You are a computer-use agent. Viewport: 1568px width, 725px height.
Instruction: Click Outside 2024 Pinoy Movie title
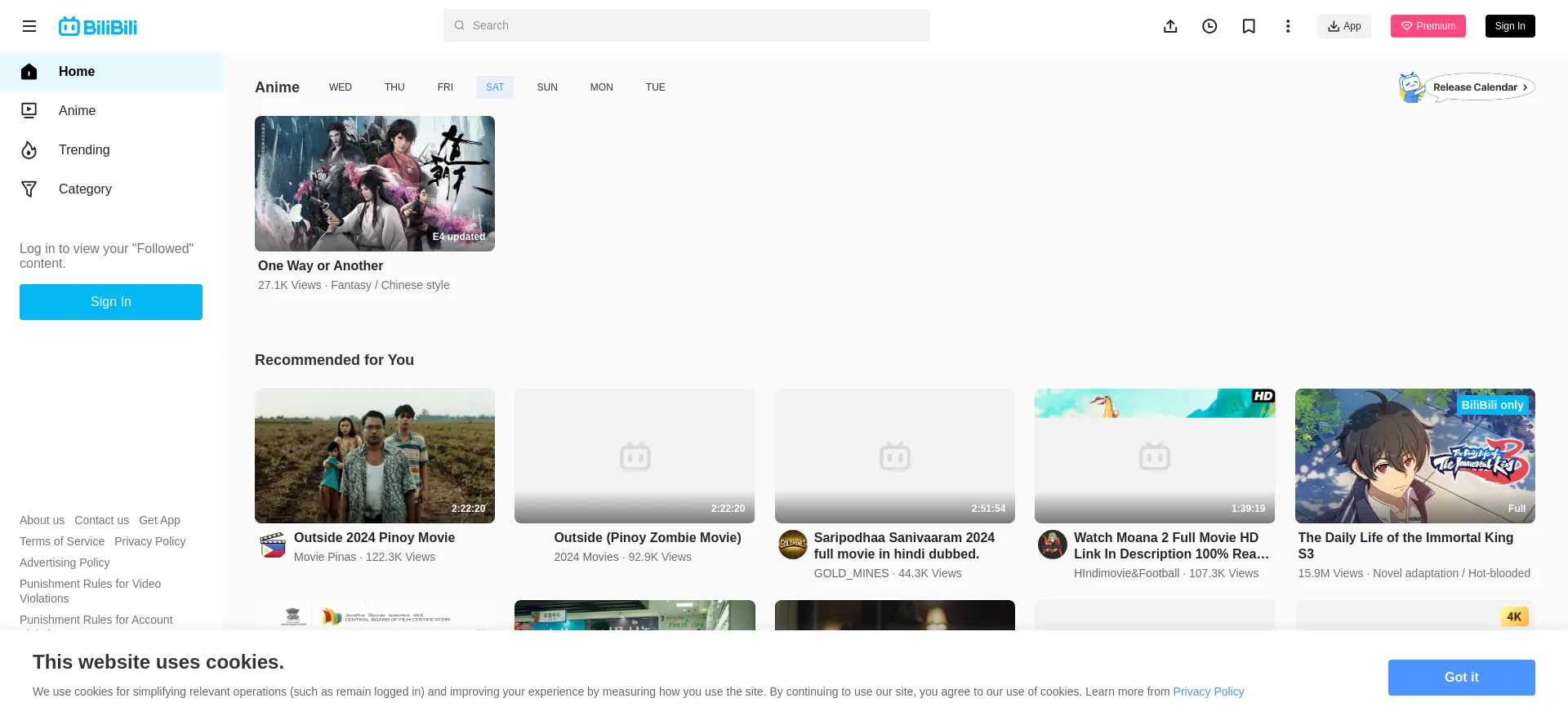coord(374,538)
